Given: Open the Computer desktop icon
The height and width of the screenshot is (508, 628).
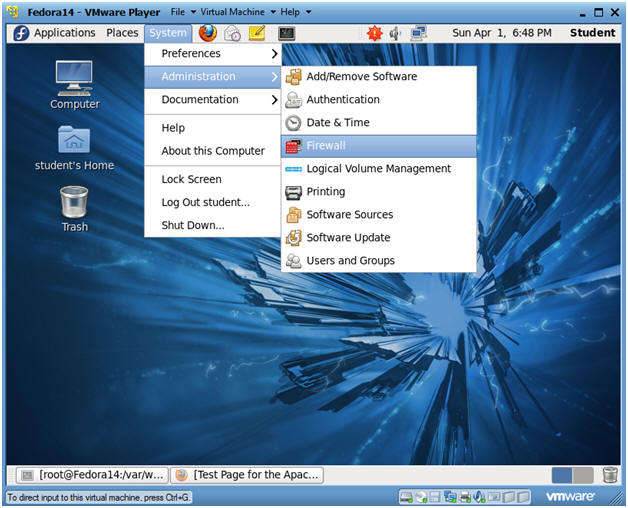Looking at the screenshot, I should pos(74,84).
